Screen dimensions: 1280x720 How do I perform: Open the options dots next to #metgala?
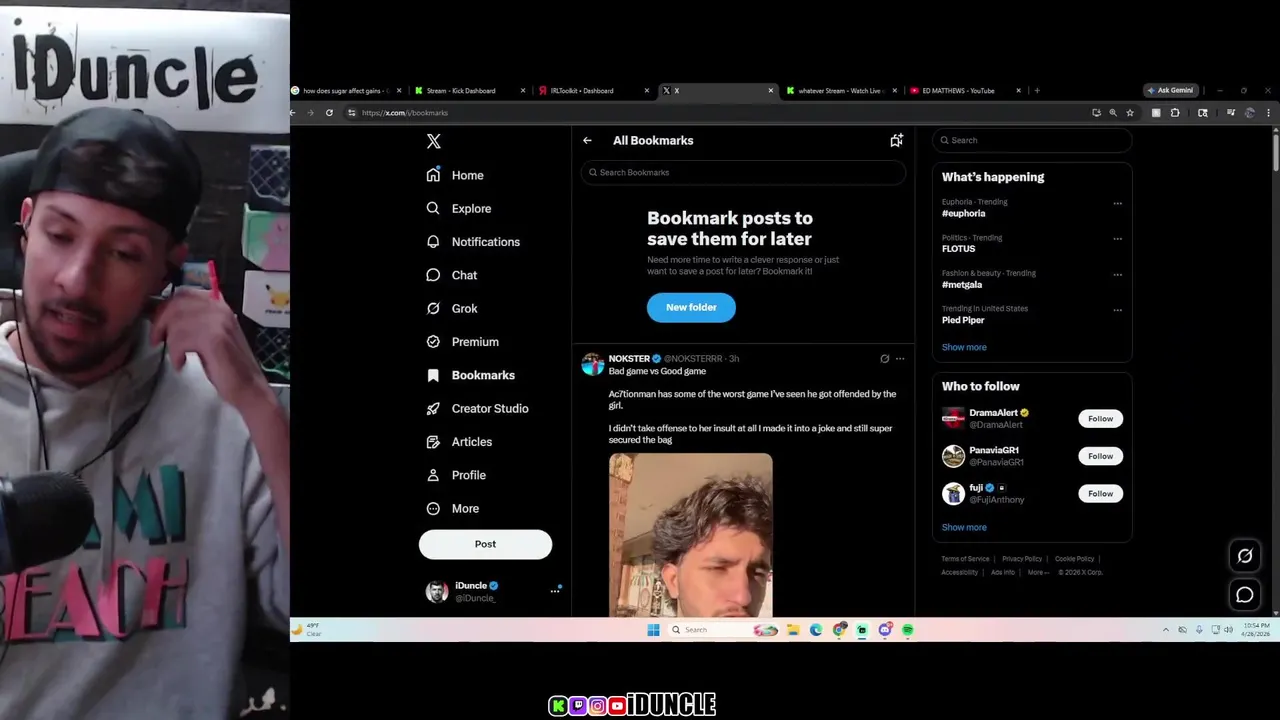point(1117,274)
